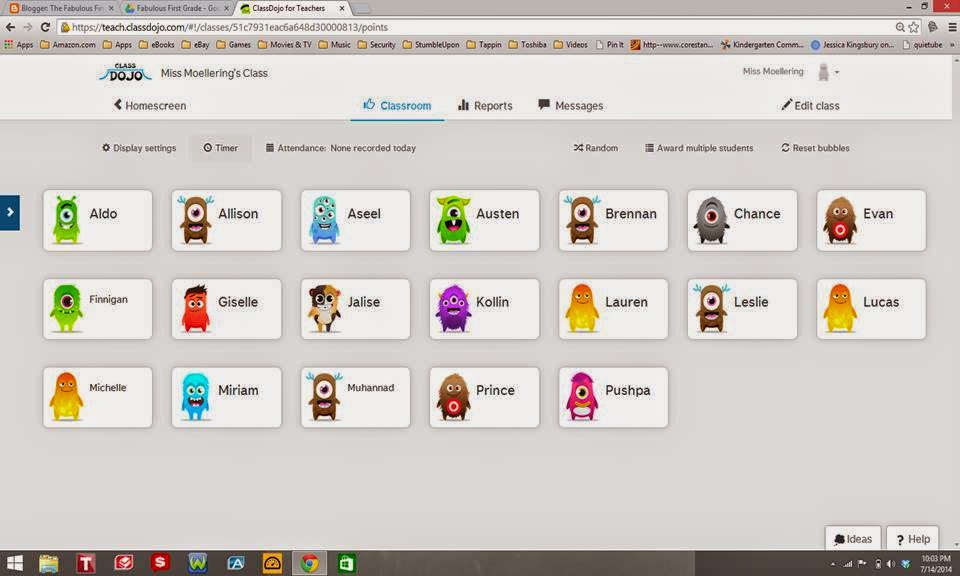960x576 pixels.
Task: Open Attendance from the toolbar icon
Action: (x=268, y=147)
